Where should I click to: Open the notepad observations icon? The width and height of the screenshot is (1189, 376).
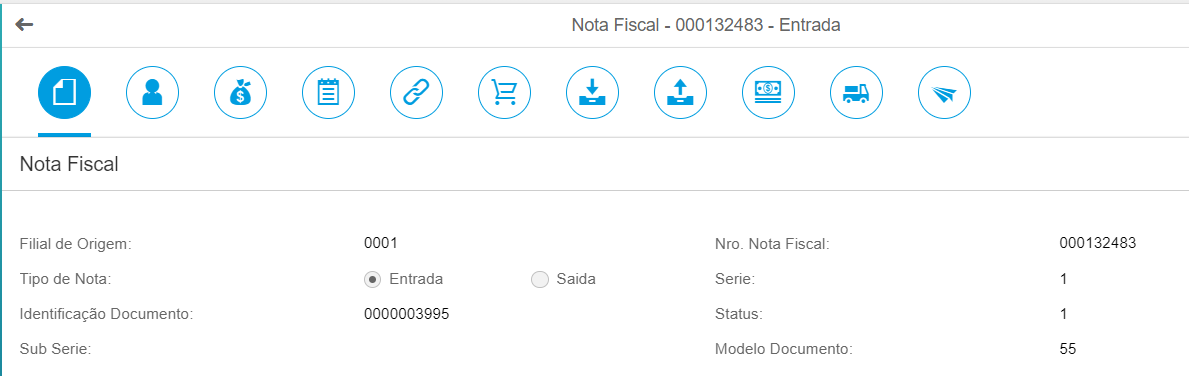tap(328, 92)
